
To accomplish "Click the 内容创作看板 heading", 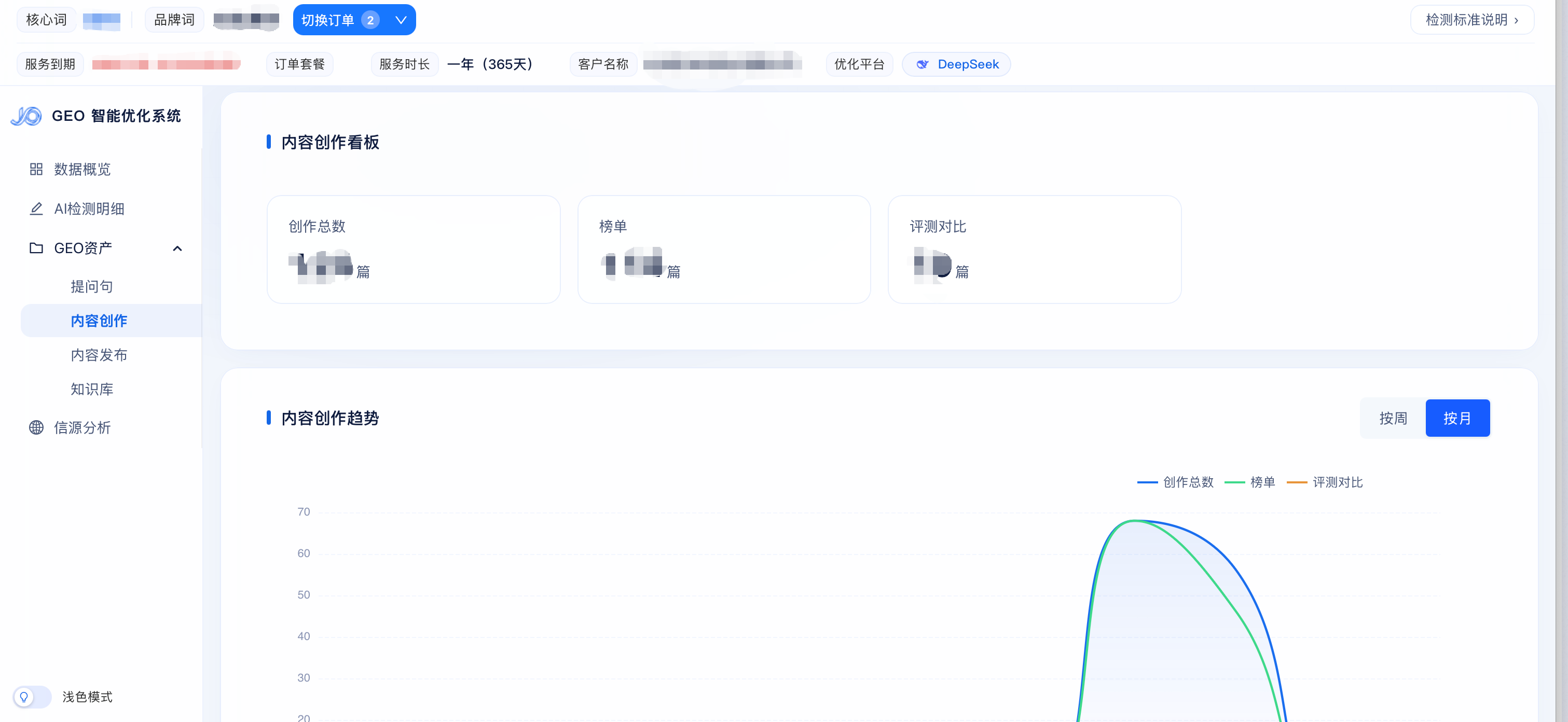I will [330, 142].
